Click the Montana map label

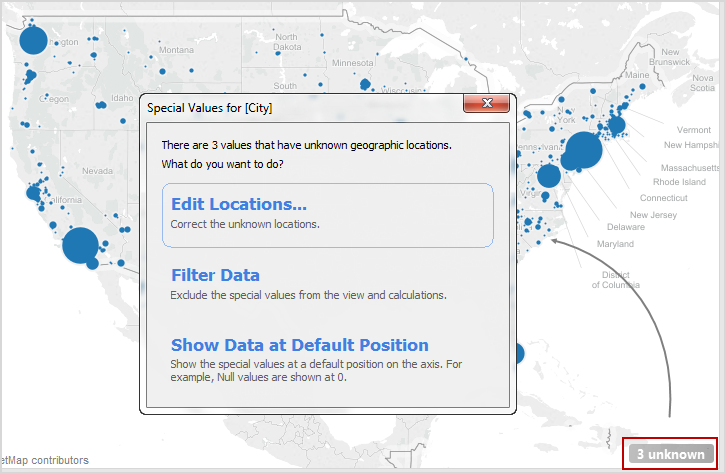click(176, 50)
